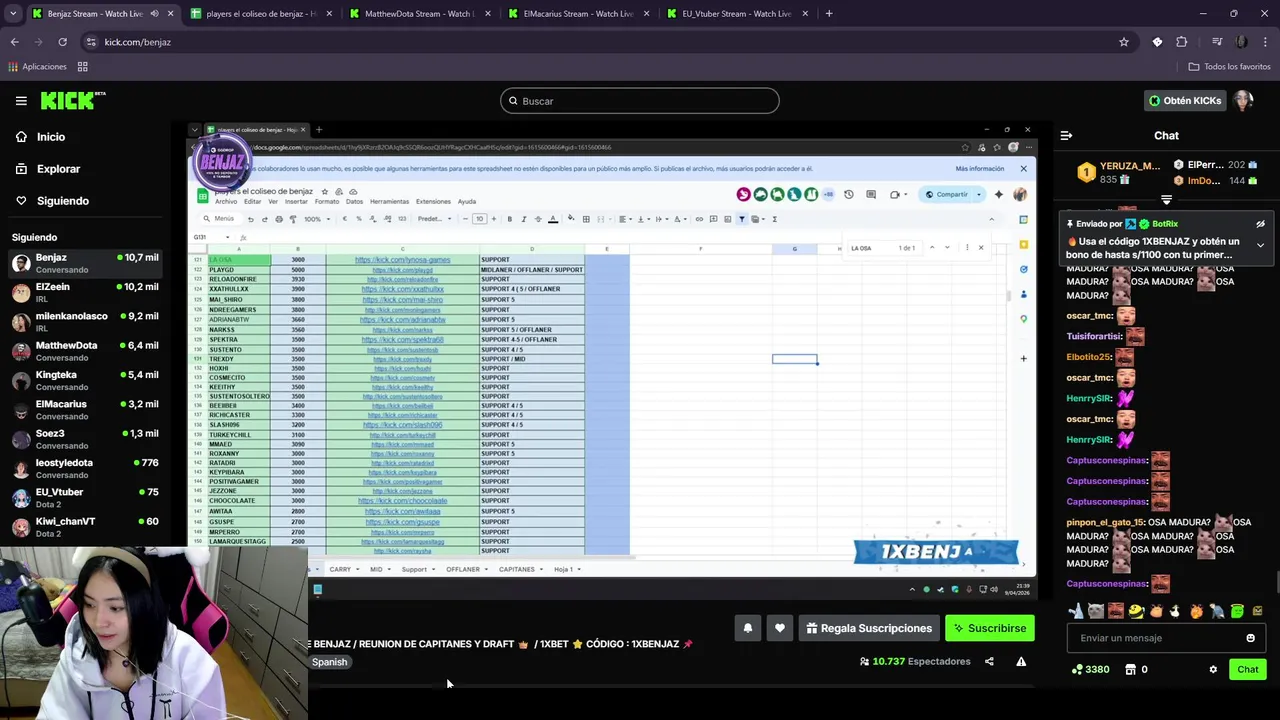The image size is (1280, 720).
Task: Reload the current page
Action: [62, 42]
